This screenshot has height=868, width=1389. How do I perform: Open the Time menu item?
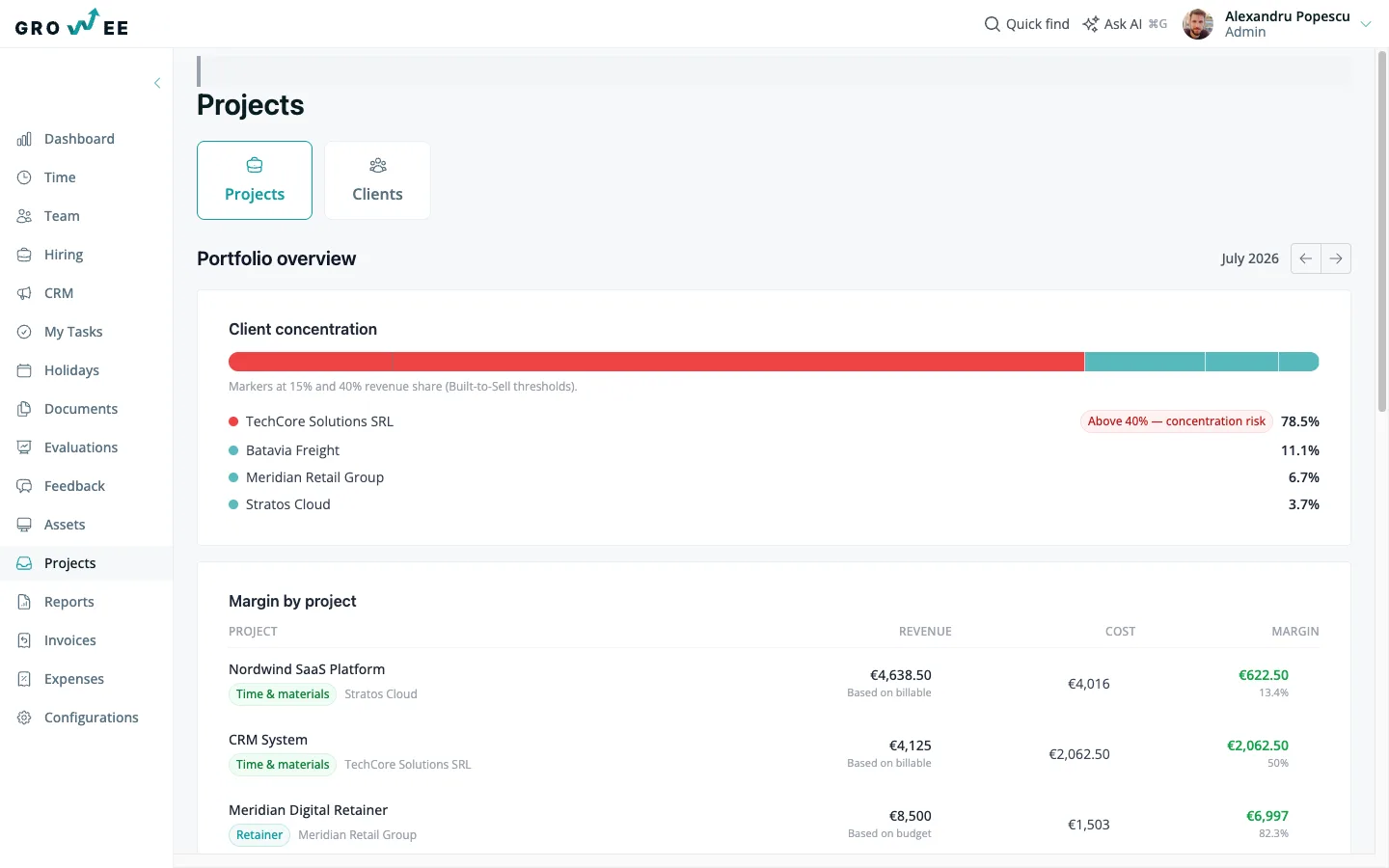point(87,177)
